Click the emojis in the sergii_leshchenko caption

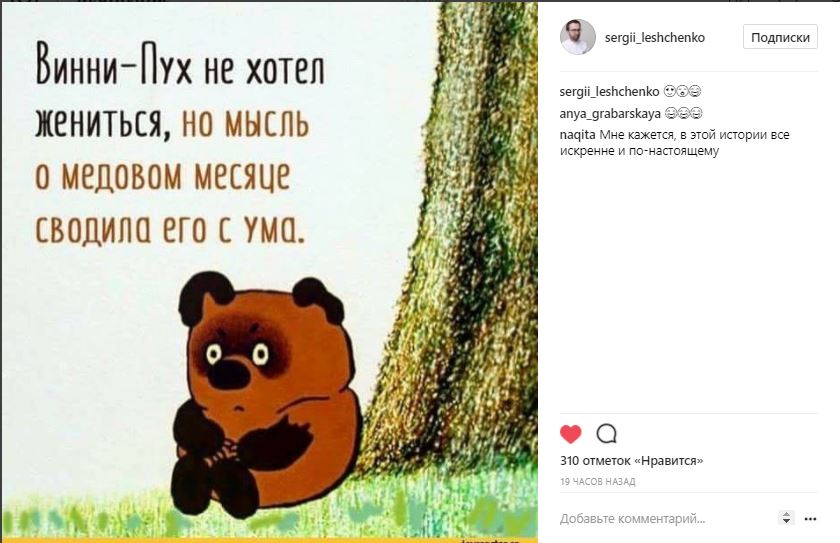(682, 92)
